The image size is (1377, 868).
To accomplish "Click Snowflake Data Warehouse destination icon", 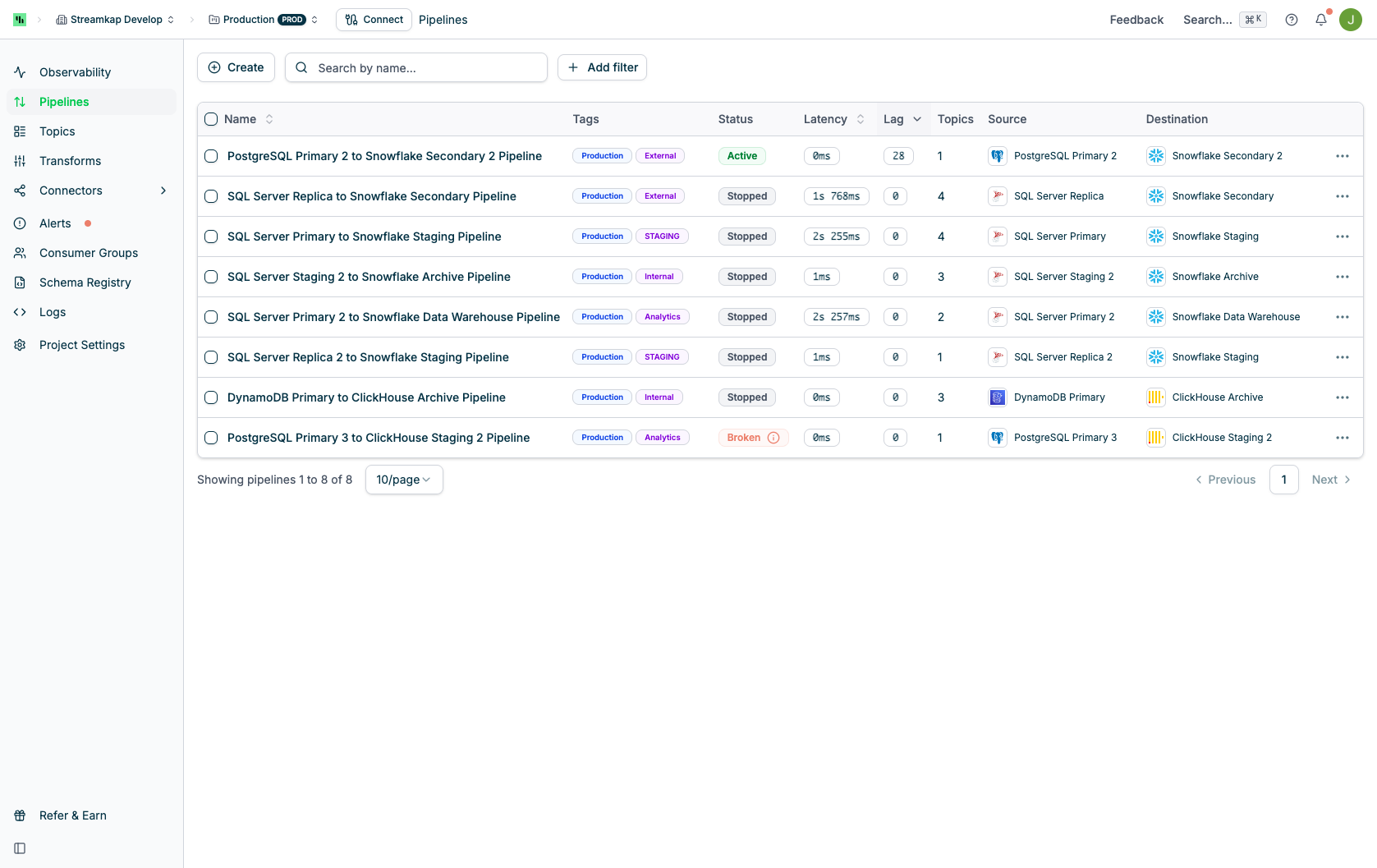I will 1156,317.
